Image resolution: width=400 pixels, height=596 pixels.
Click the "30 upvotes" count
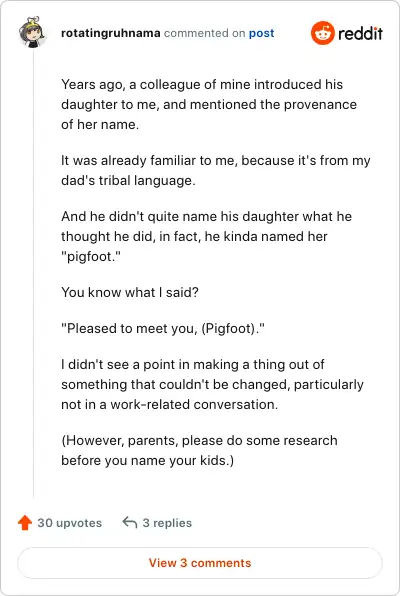point(70,523)
